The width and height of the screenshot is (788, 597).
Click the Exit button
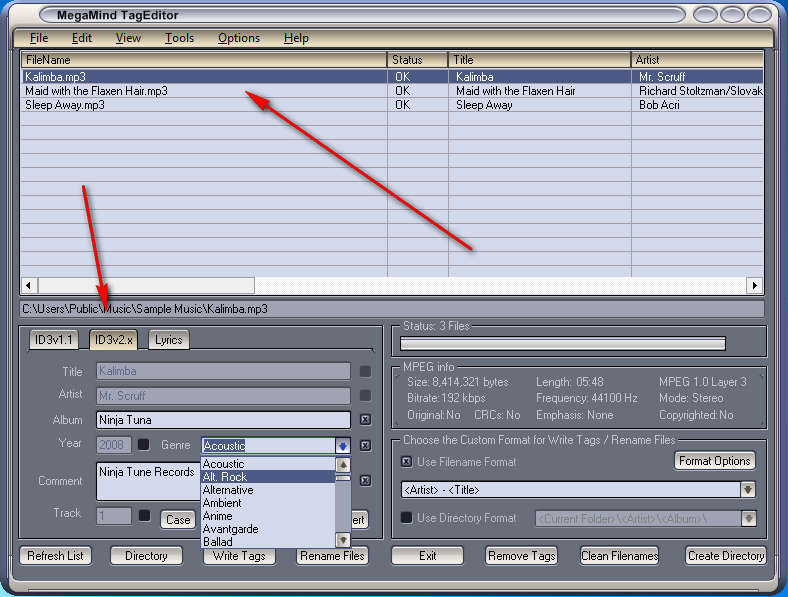click(427, 556)
